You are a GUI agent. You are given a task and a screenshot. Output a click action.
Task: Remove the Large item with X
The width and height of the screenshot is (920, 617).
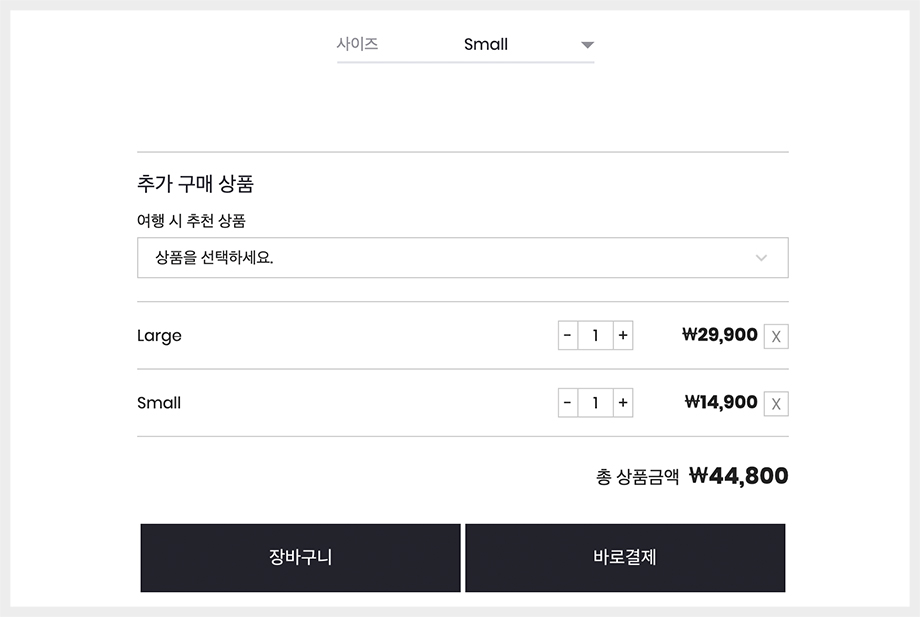[776, 337]
